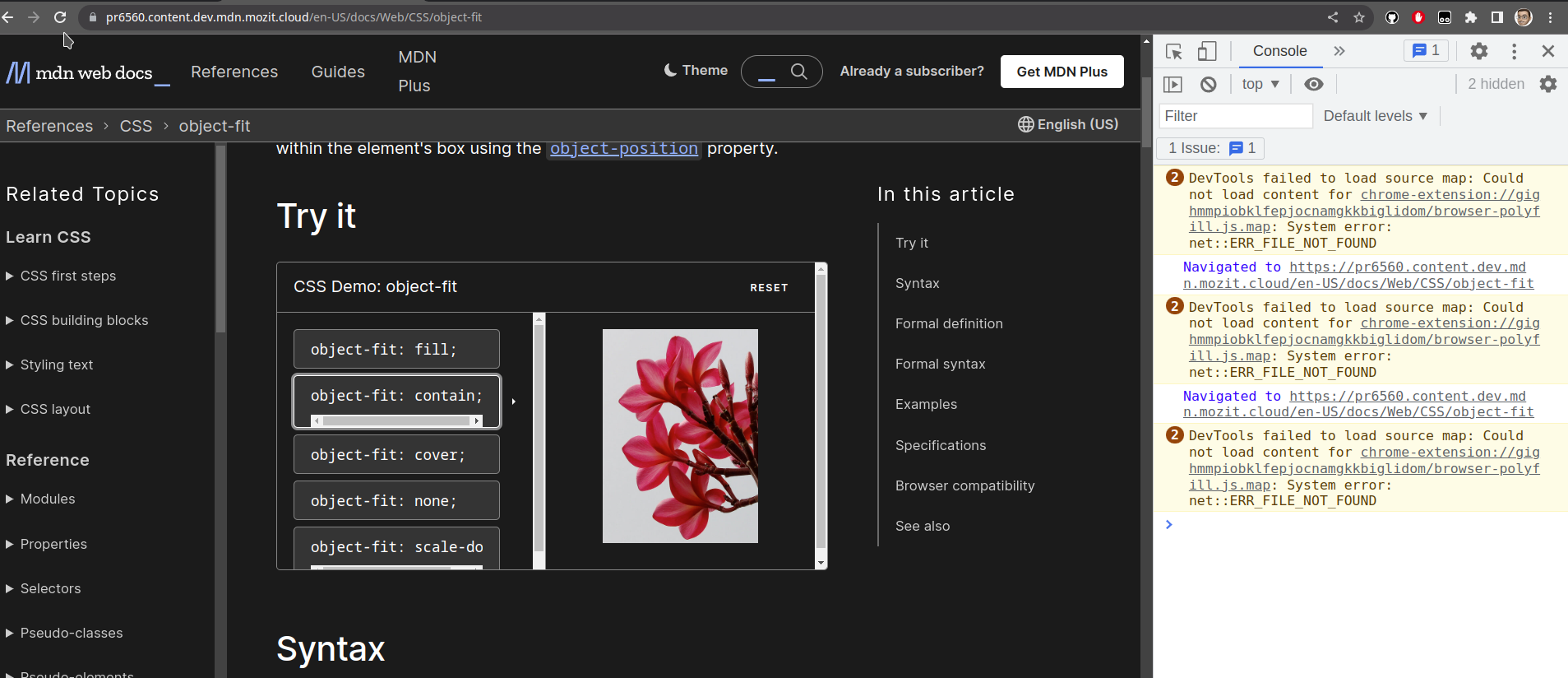
Task: Open the Chrome profile avatar
Action: coord(1524,16)
